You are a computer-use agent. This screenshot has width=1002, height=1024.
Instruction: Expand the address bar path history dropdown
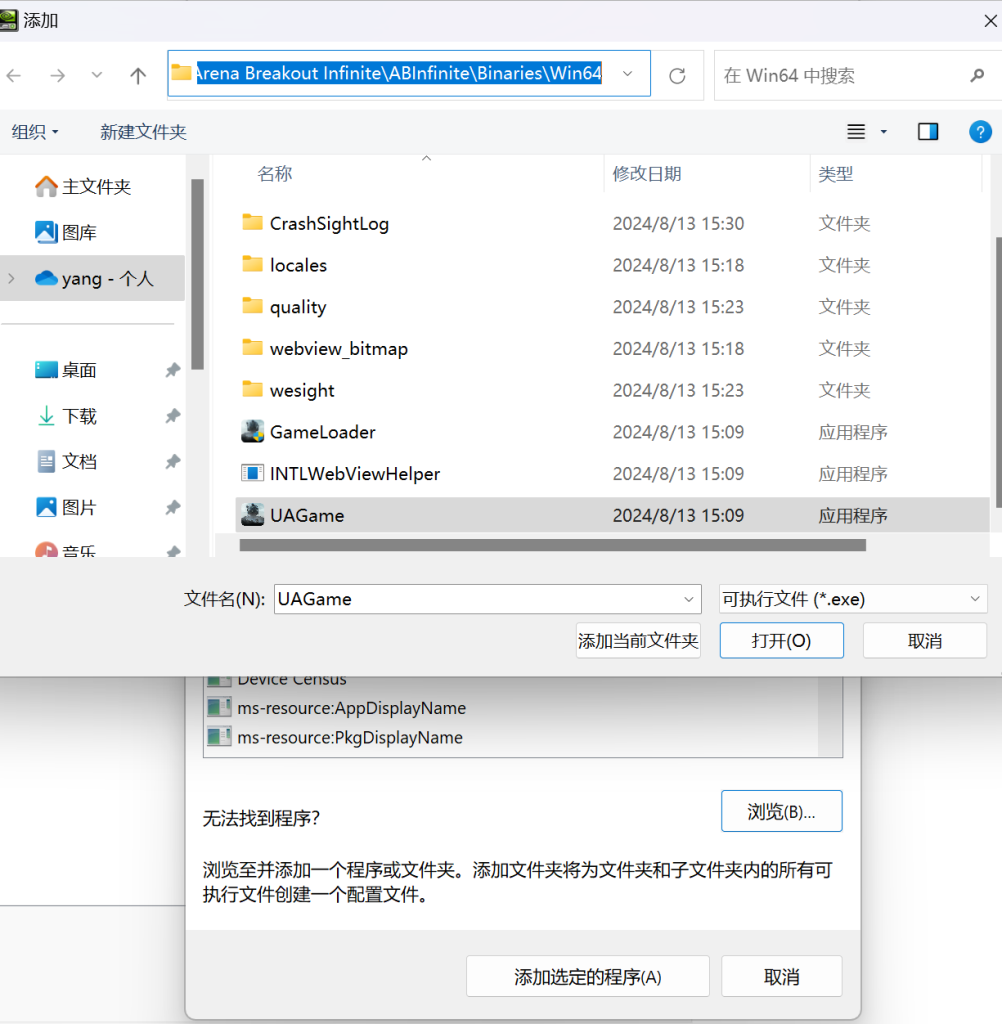coord(628,74)
